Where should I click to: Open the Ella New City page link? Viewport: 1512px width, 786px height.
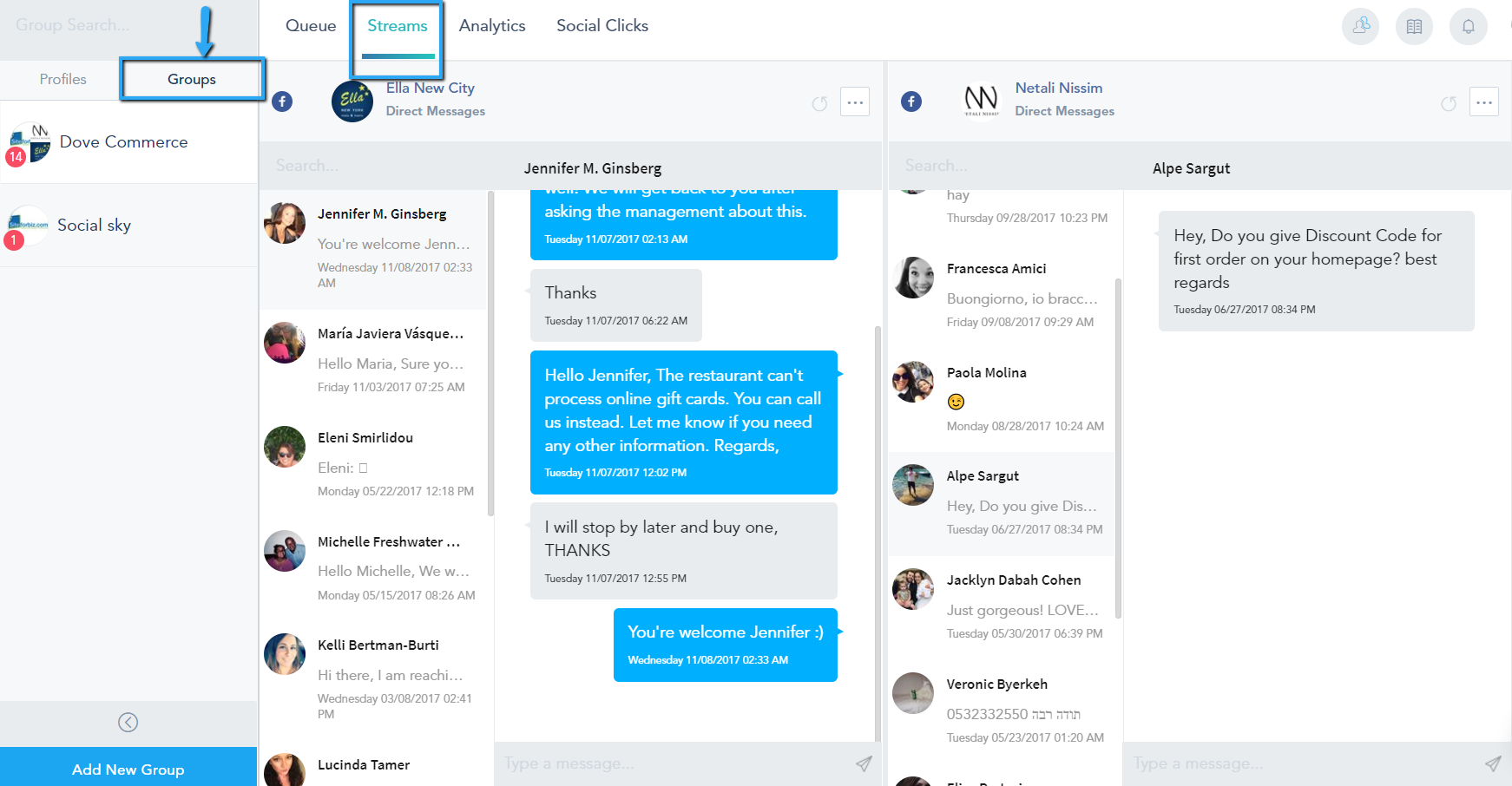pyautogui.click(x=431, y=88)
